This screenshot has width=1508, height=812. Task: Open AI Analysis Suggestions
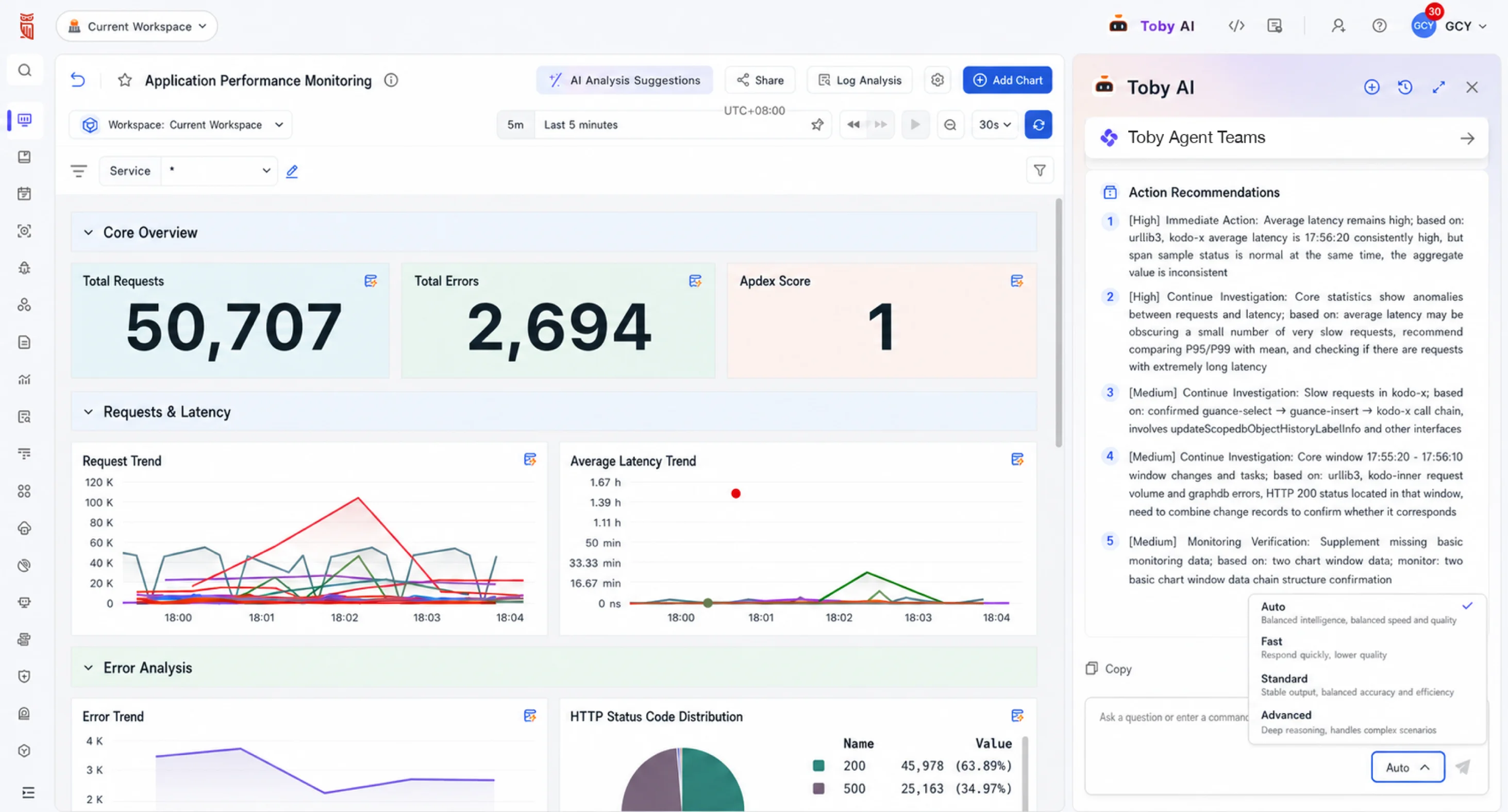click(x=625, y=80)
